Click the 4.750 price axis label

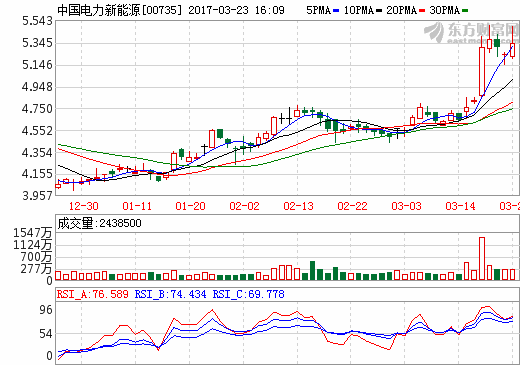pos(37,109)
